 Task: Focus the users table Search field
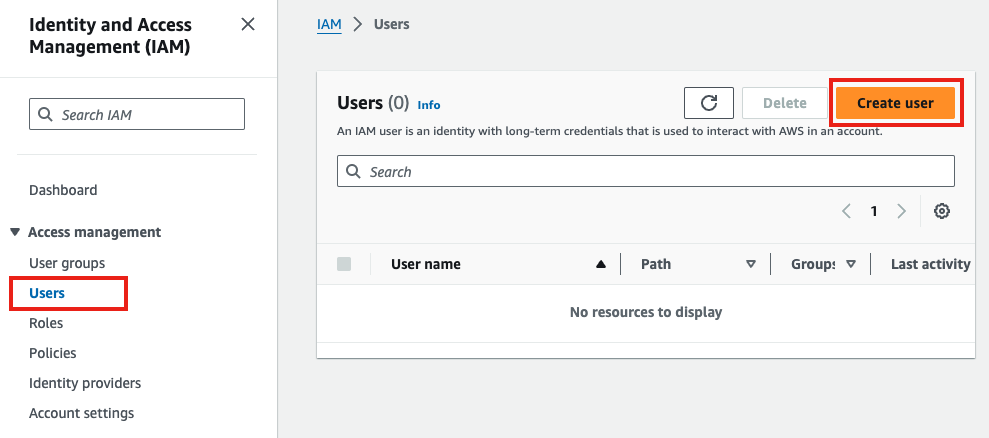point(646,171)
